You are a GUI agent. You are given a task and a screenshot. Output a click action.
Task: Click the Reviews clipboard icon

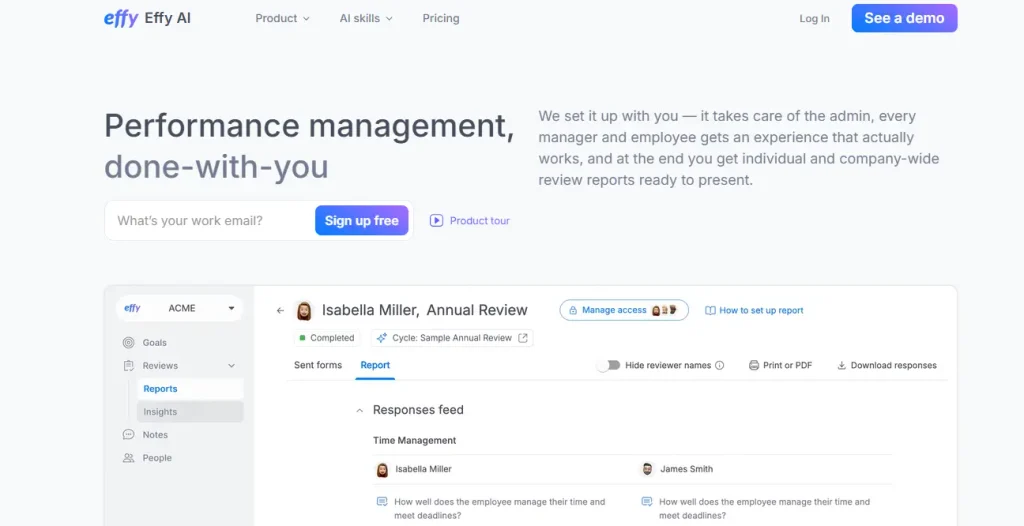point(129,366)
